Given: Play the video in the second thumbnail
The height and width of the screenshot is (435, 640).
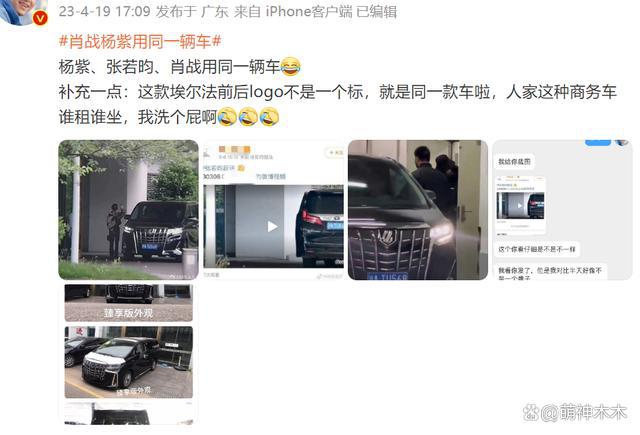Looking at the screenshot, I should coord(272,226).
